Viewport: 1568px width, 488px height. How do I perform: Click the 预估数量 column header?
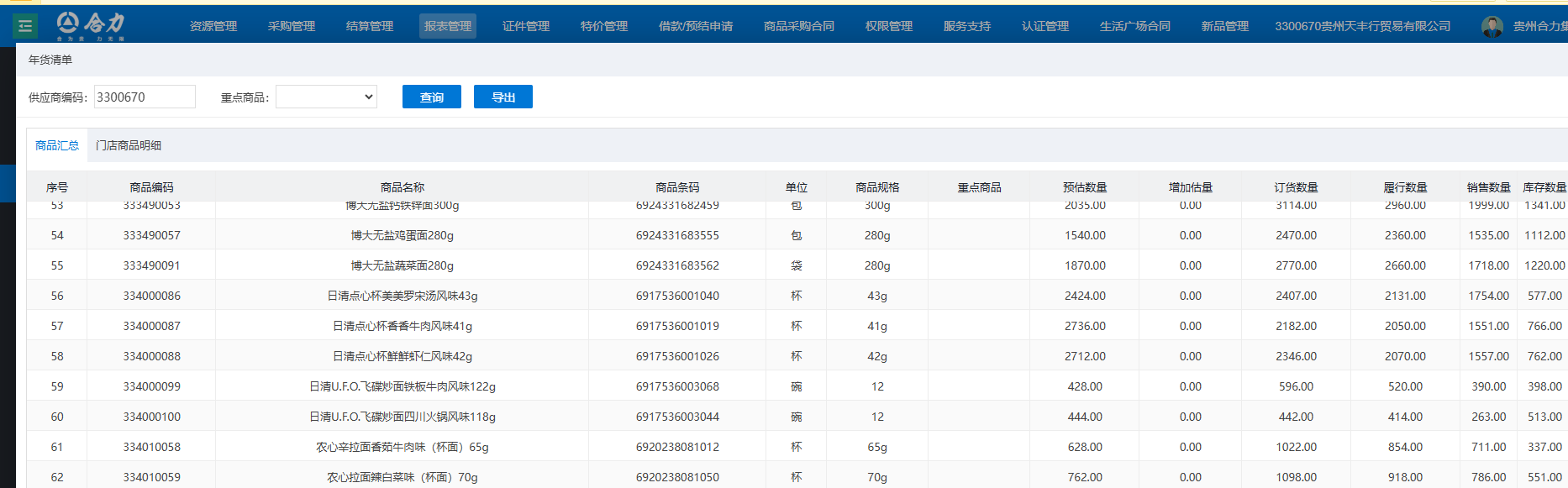point(1085,187)
